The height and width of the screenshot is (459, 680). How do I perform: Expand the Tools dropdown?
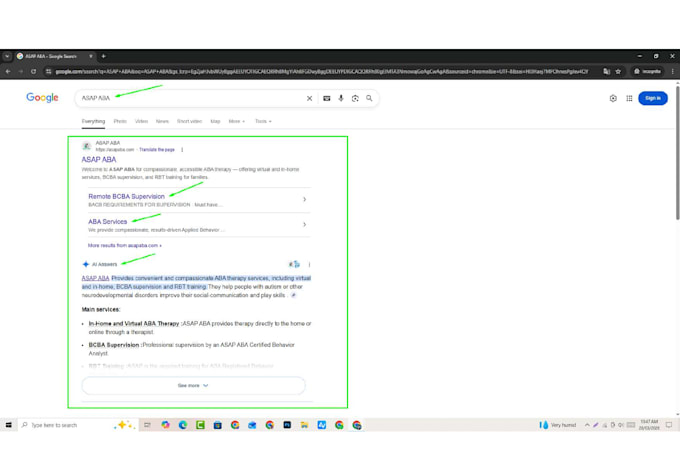coord(263,121)
